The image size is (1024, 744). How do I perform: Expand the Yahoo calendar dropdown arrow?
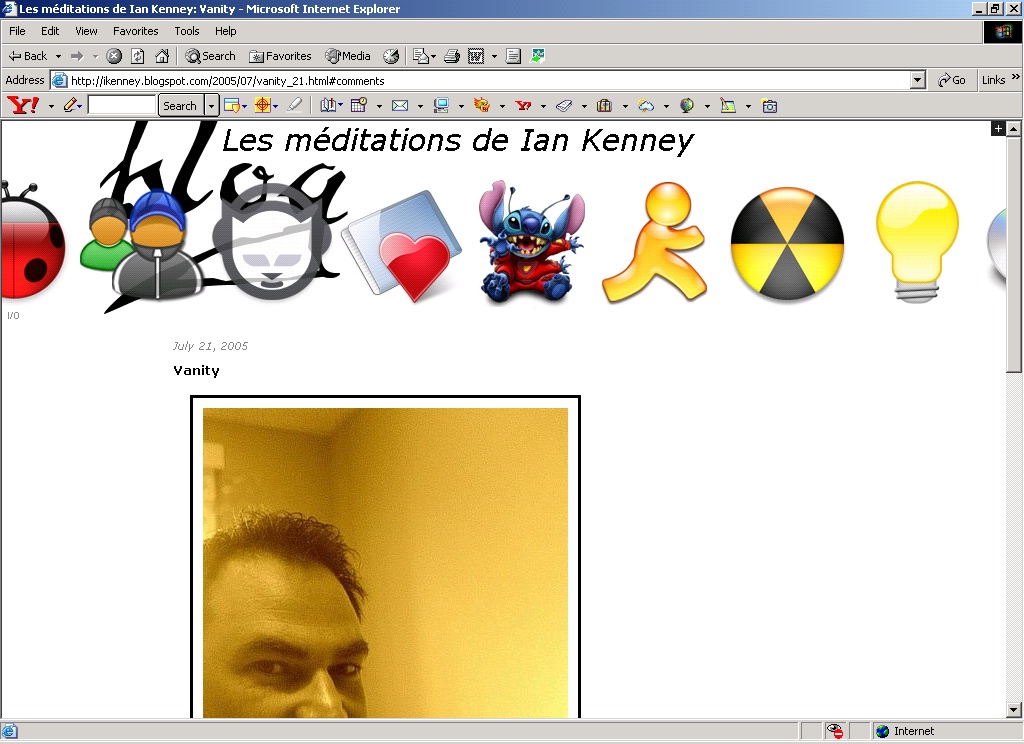coord(379,106)
